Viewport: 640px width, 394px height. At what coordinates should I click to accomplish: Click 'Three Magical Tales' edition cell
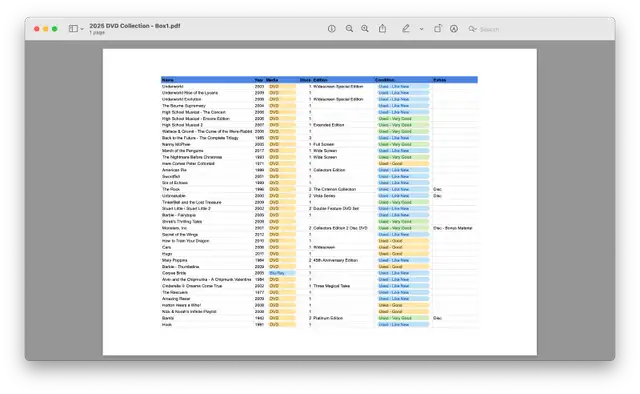[331, 286]
